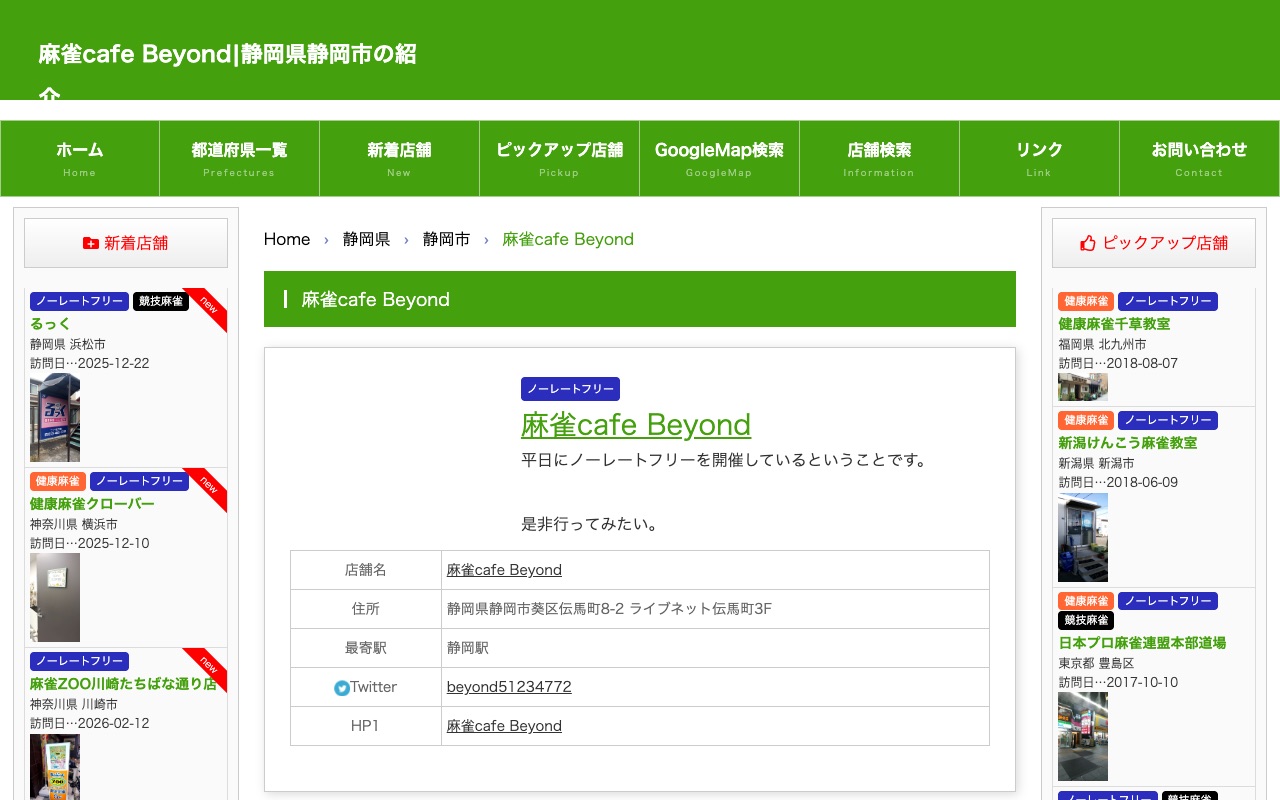Open the 店舗検索 navigation item
Image resolution: width=1280 pixels, height=800 pixels.
[879, 158]
